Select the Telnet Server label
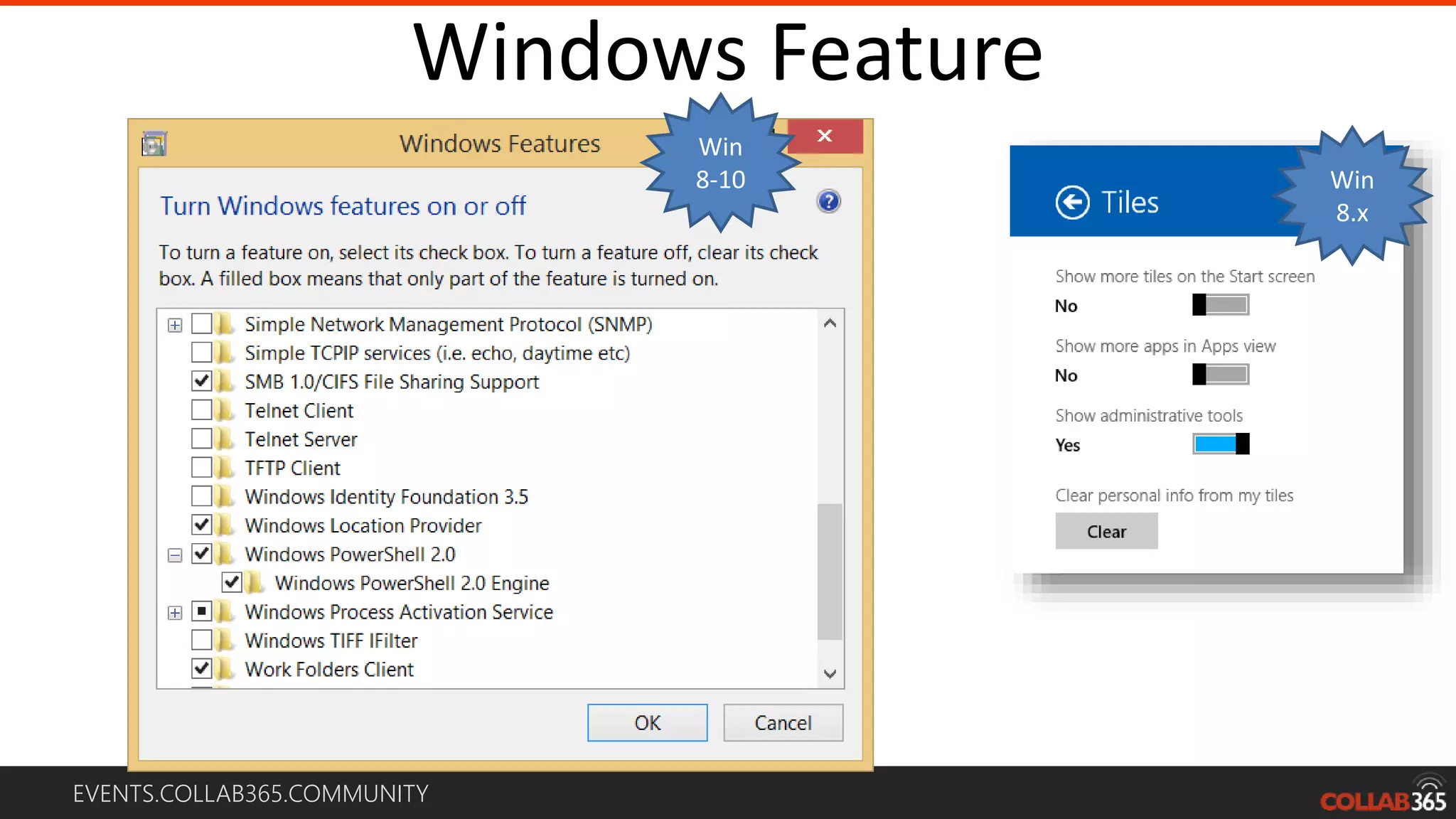 (x=301, y=439)
